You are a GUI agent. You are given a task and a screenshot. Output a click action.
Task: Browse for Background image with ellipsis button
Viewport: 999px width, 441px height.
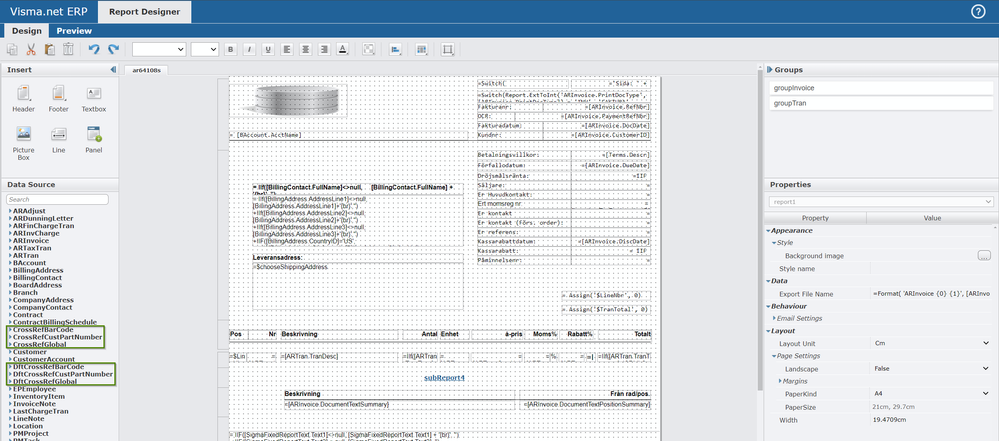click(984, 256)
